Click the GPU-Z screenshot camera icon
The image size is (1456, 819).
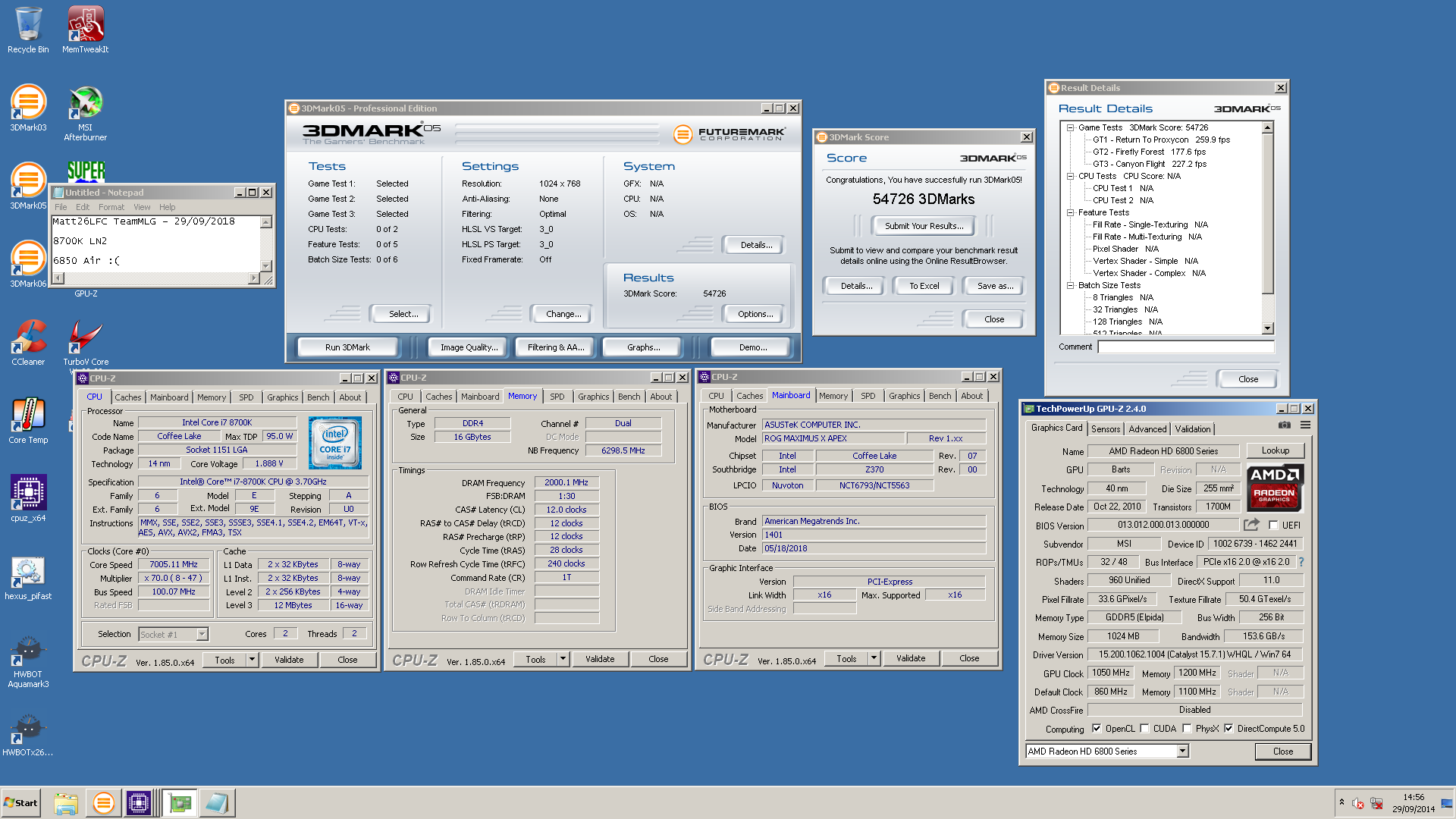[1284, 425]
